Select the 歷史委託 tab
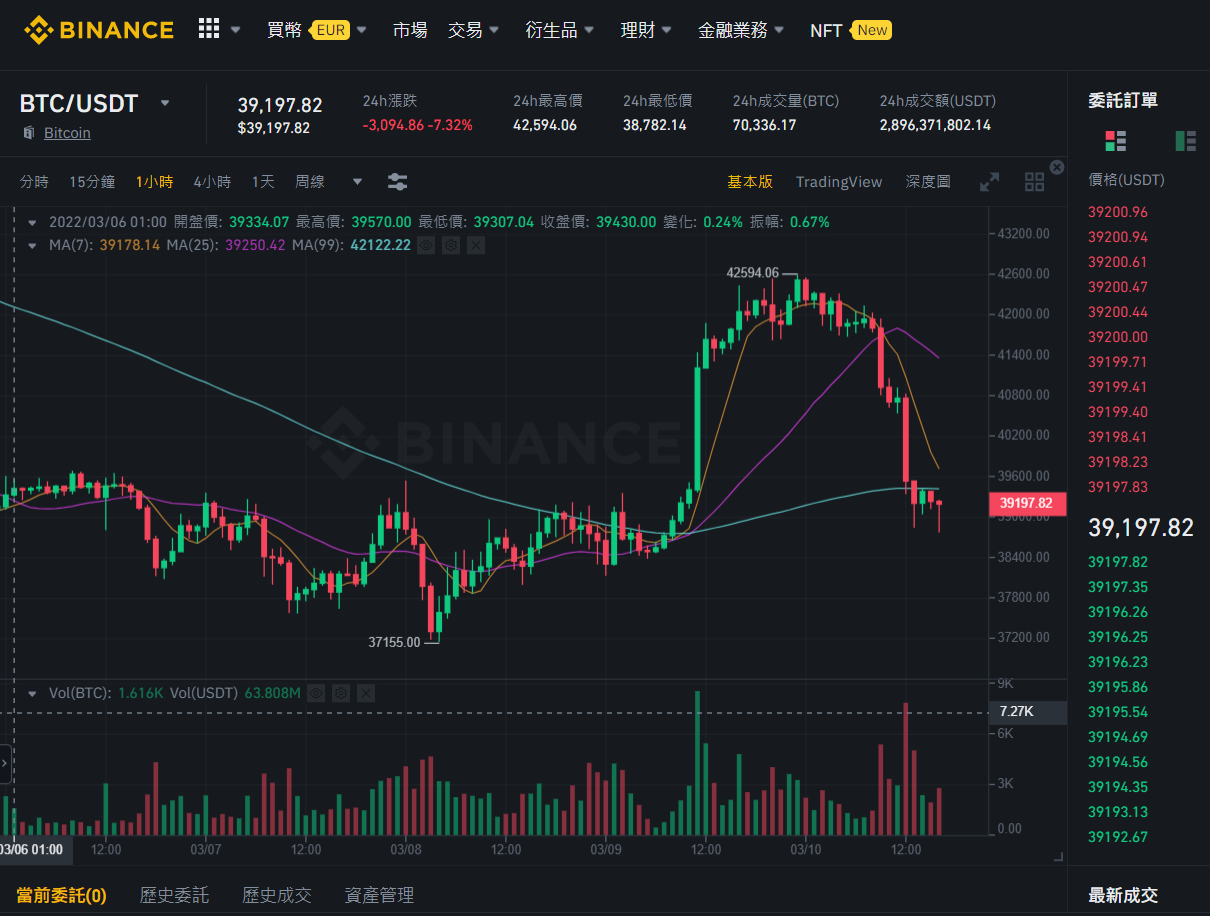The image size is (1210, 916). (175, 895)
